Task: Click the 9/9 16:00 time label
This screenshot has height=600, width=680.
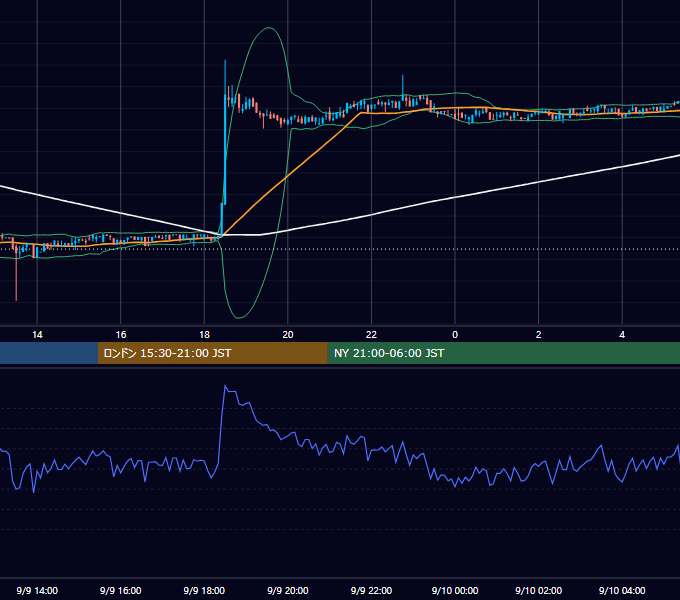Action: click(x=121, y=590)
